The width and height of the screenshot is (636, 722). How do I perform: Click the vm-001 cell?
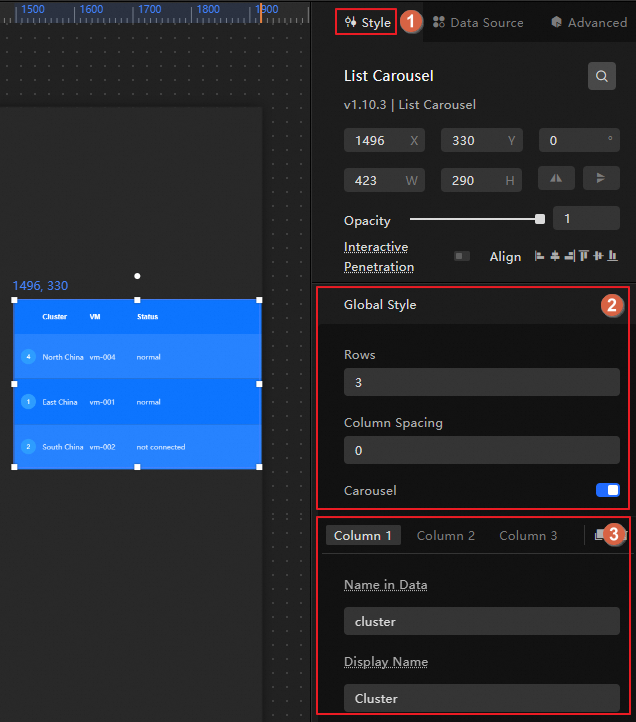[102, 402]
